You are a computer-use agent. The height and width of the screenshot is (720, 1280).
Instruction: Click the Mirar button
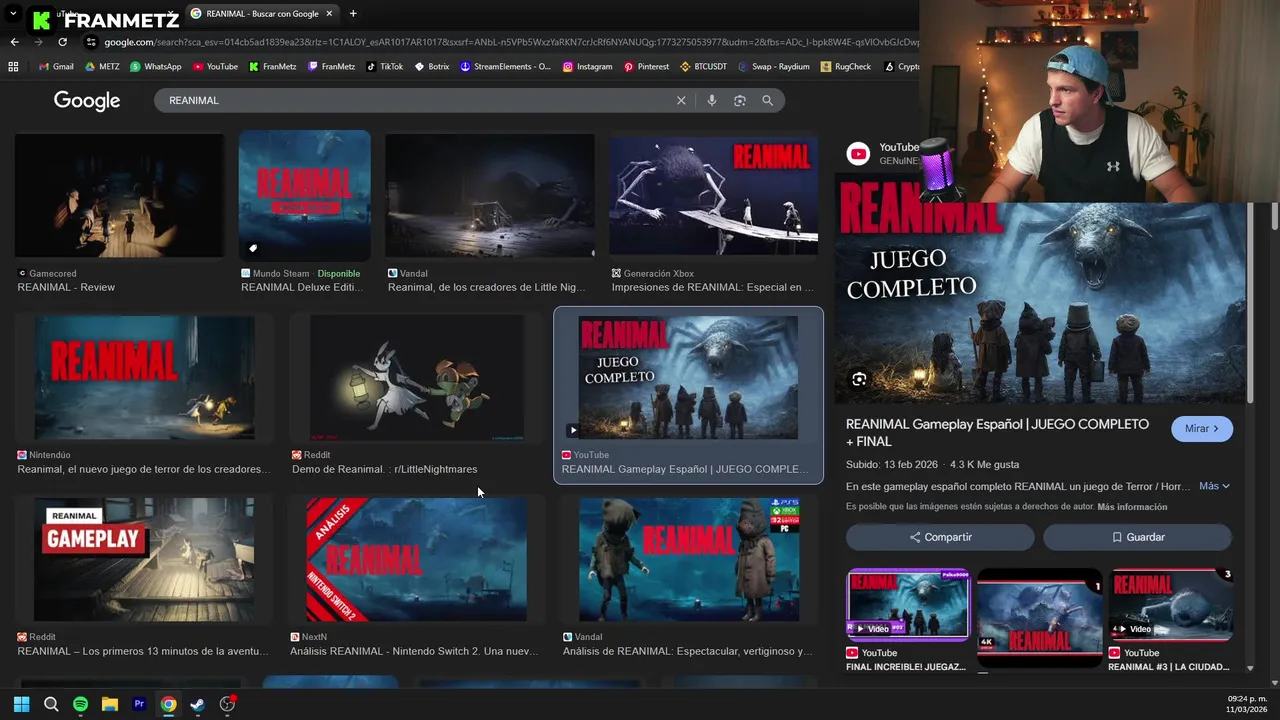tap(1202, 428)
